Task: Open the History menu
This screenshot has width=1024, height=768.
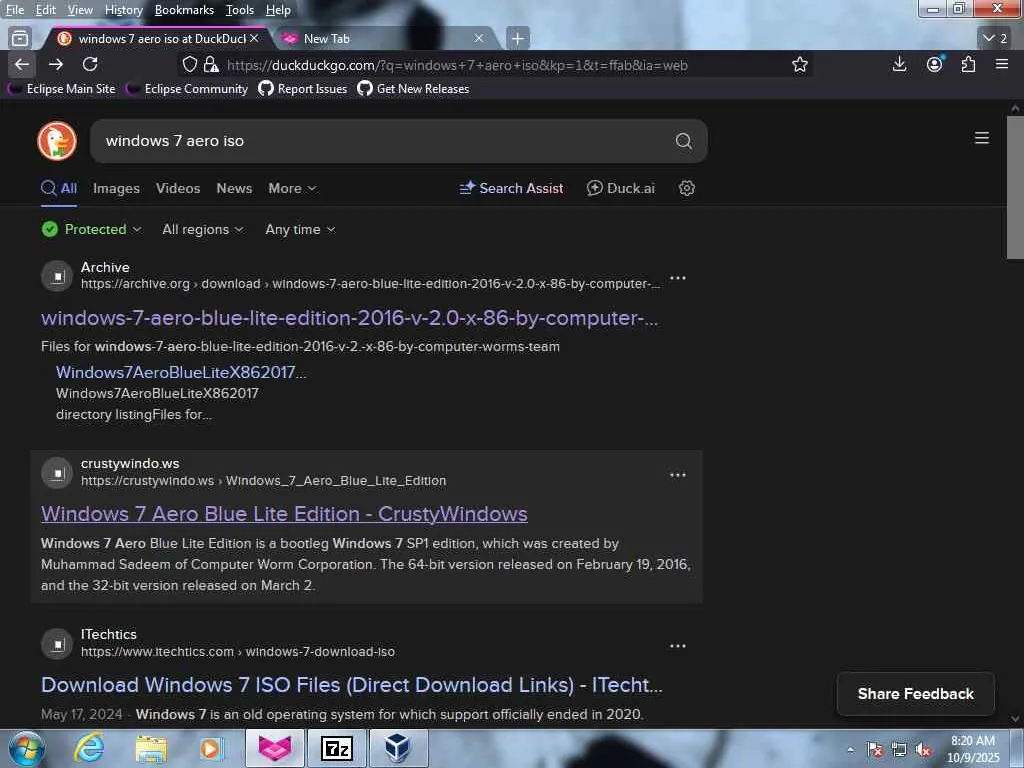Action: pos(123,10)
